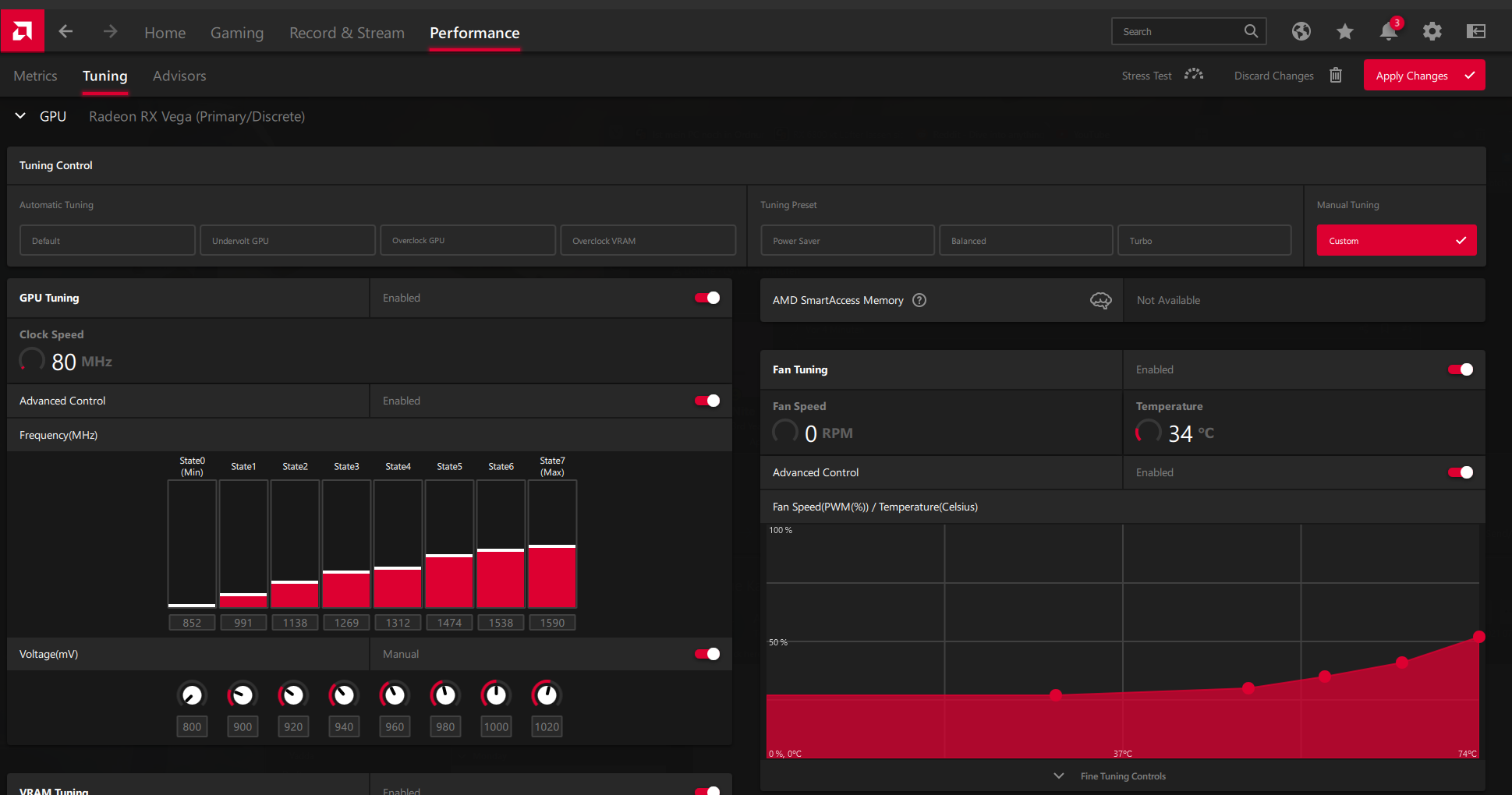Click the SmartAccess Memory brain icon

click(x=1100, y=300)
